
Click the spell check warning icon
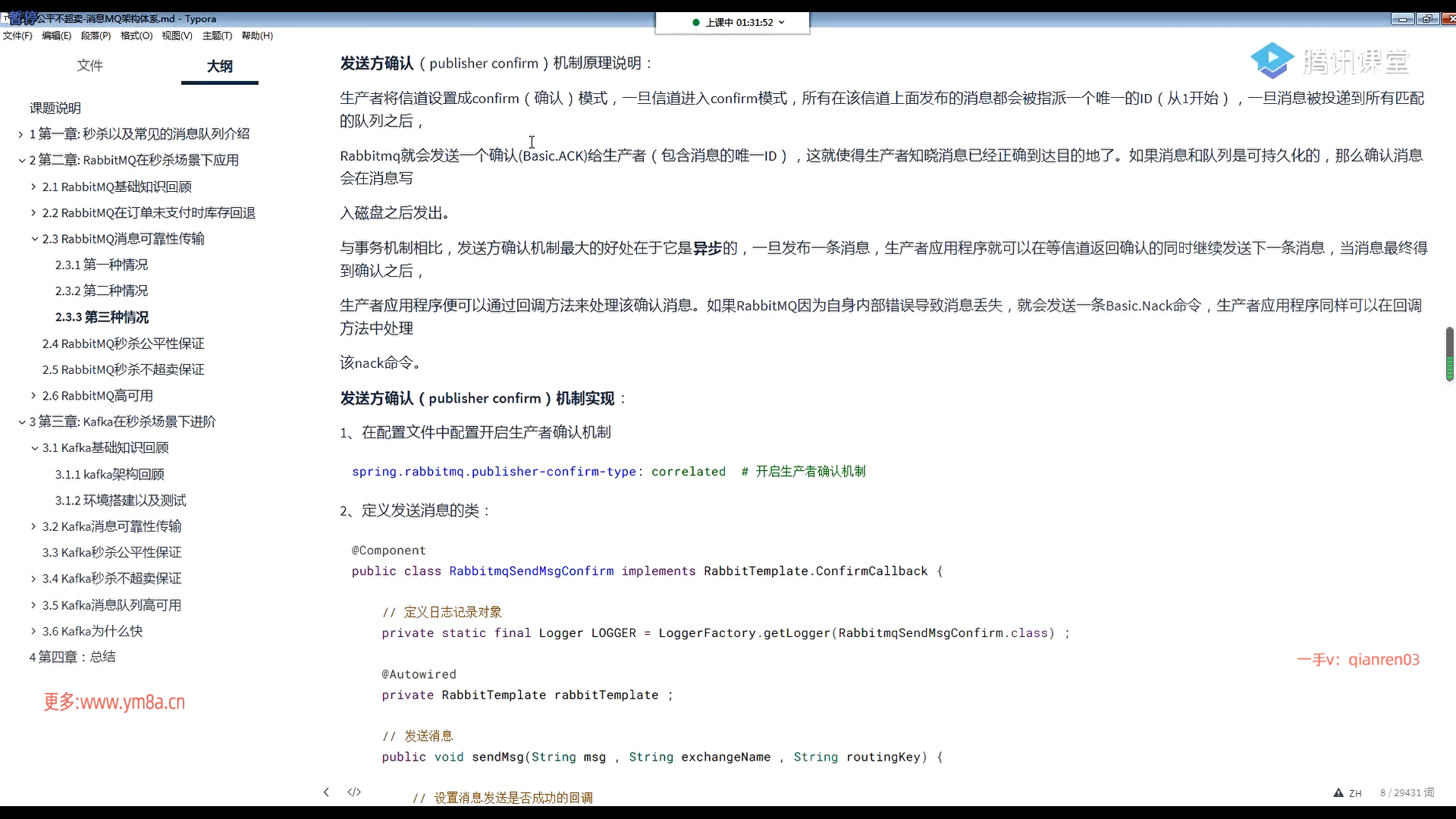(x=1338, y=792)
